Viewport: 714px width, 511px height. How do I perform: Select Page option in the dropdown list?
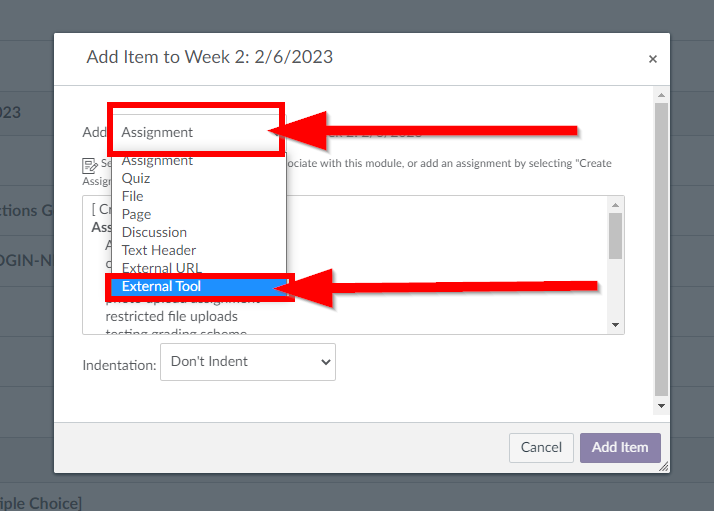[136, 214]
